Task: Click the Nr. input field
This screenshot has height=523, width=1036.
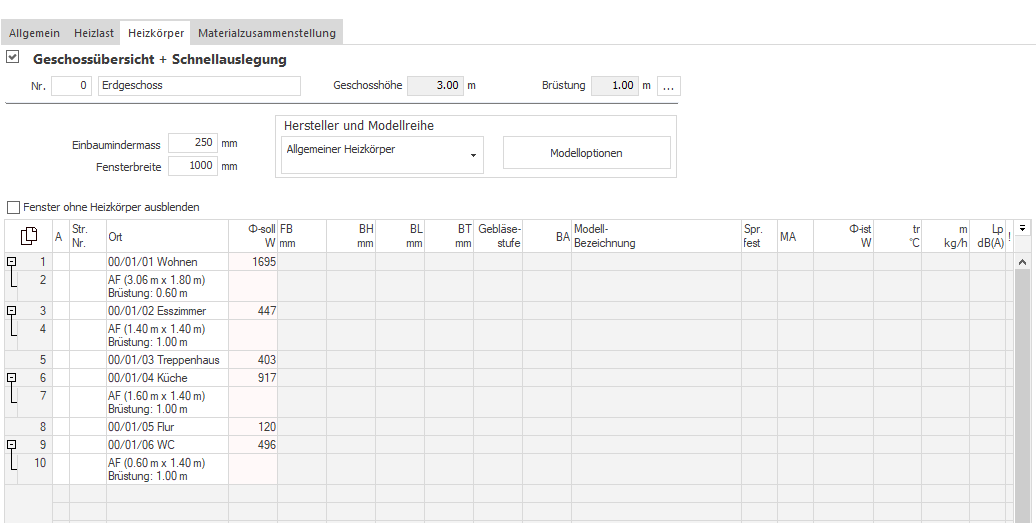Action: 71,86
